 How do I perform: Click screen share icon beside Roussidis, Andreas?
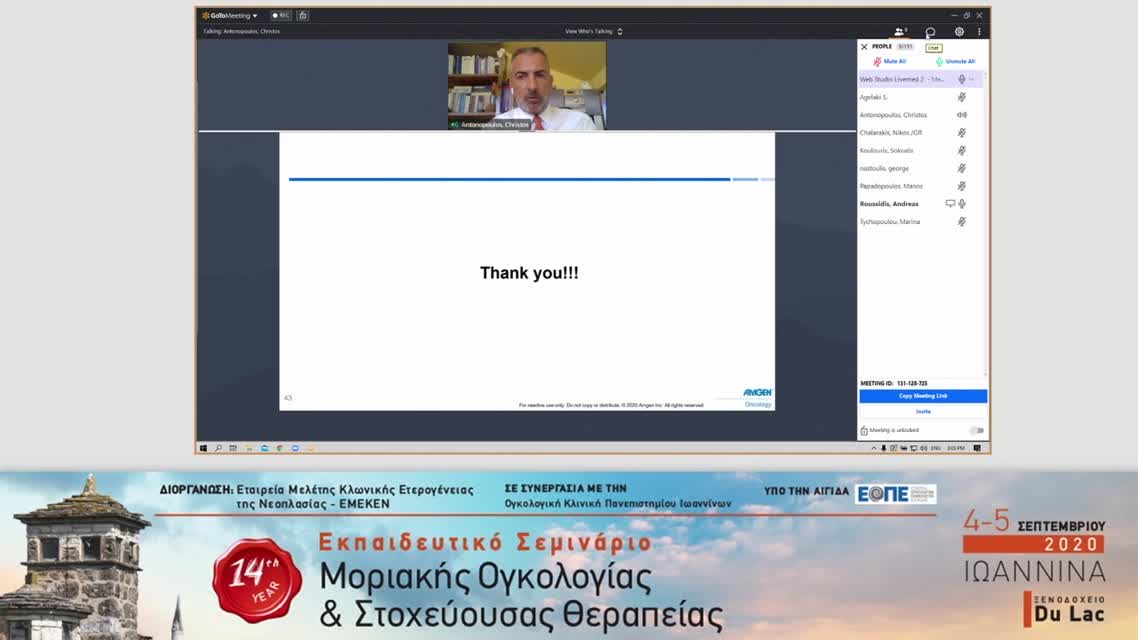950,204
